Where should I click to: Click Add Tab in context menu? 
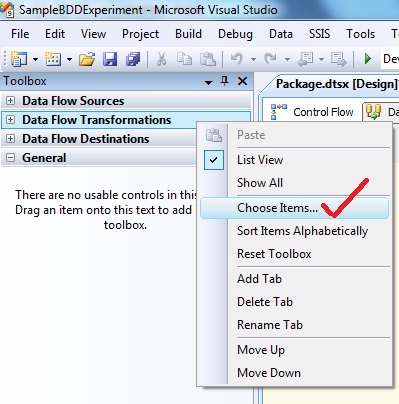coord(295,279)
